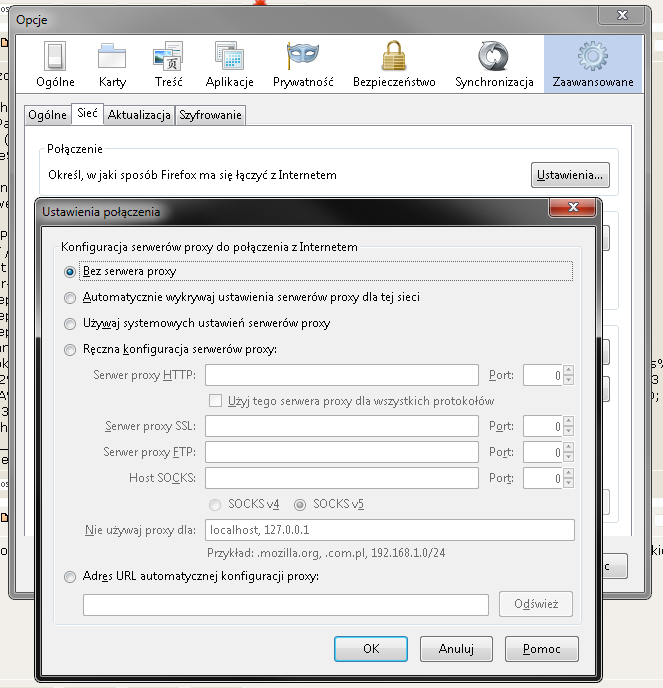Click the Ustawienia... button
This screenshot has width=663, height=688.
570,175
